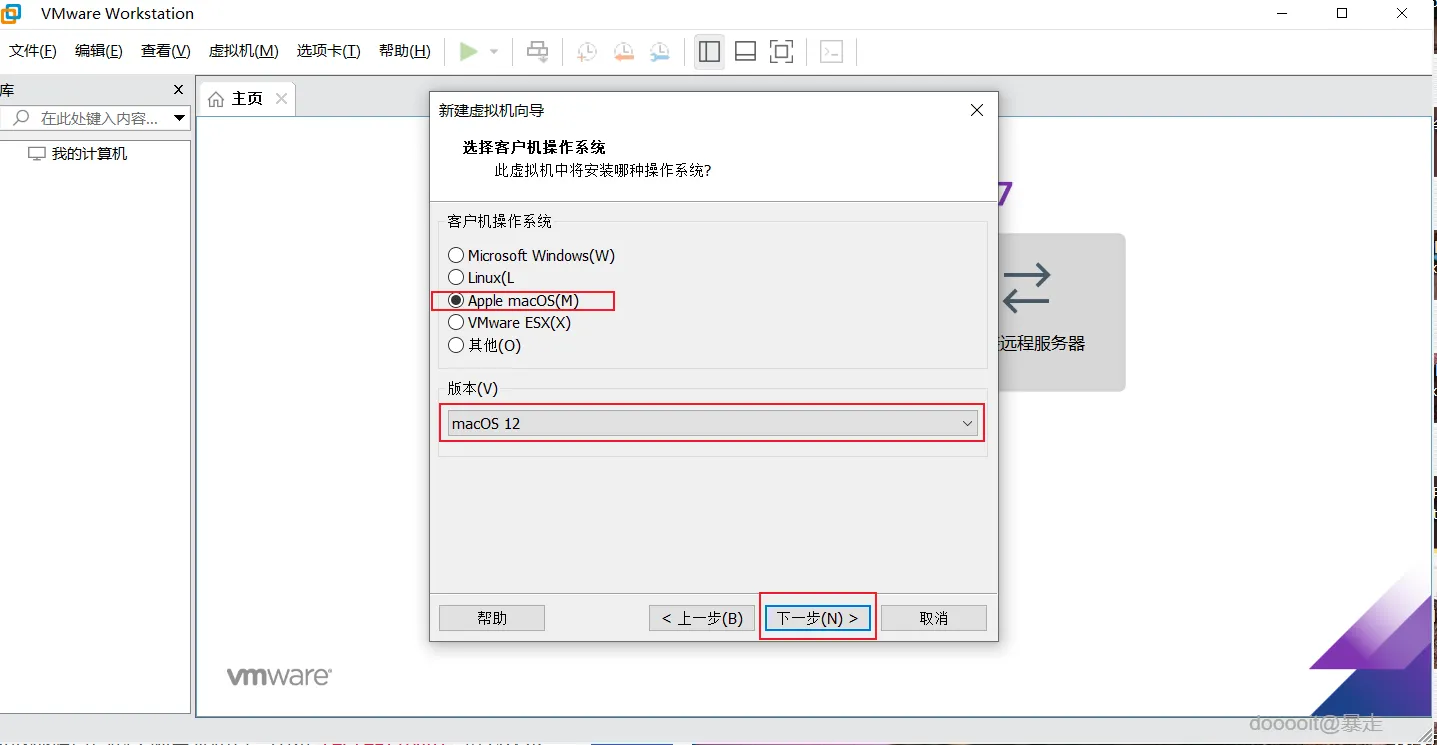Open the 虚拟机(M) menu
Image resolution: width=1437 pixels, height=745 pixels.
pos(242,51)
